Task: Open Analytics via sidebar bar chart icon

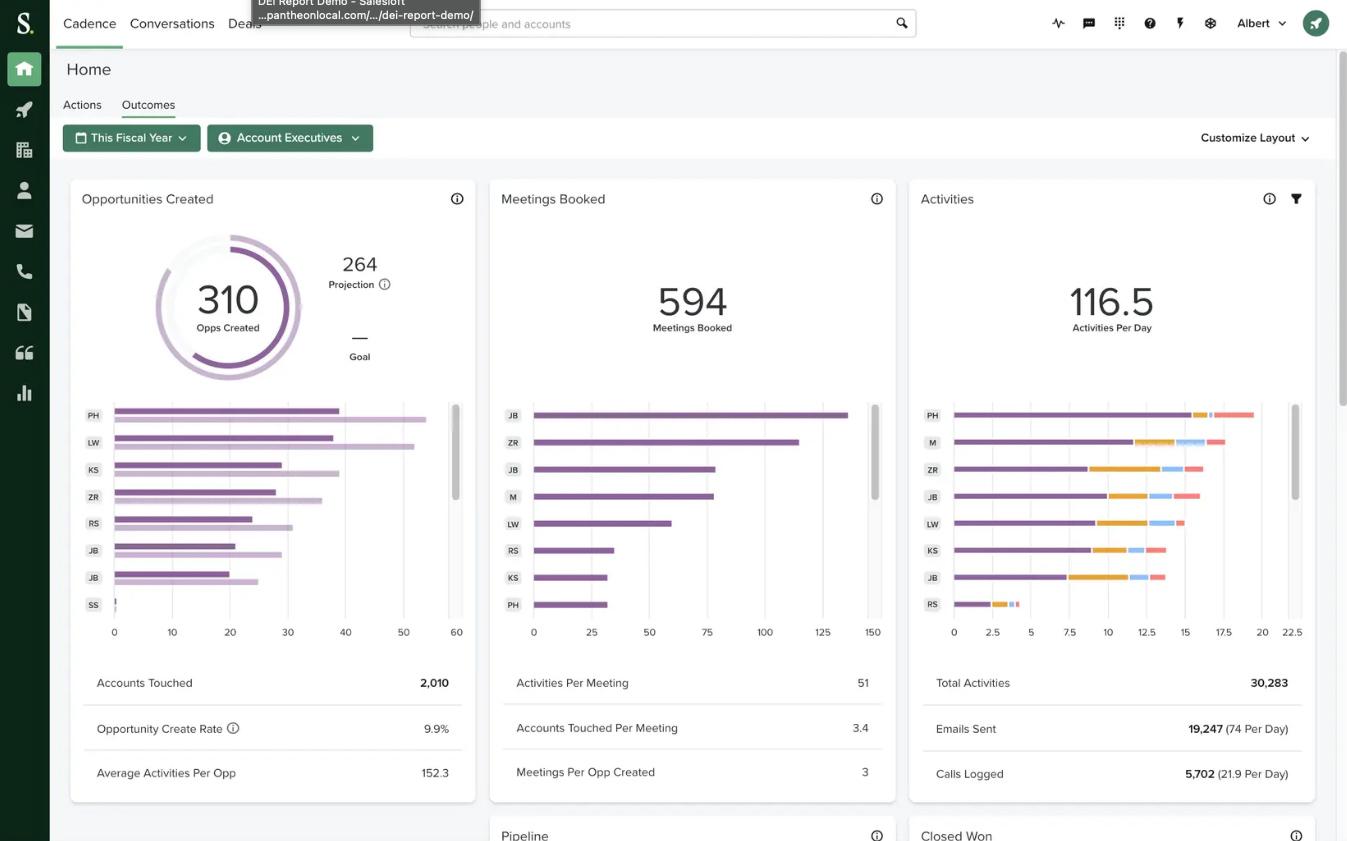Action: coord(24,393)
